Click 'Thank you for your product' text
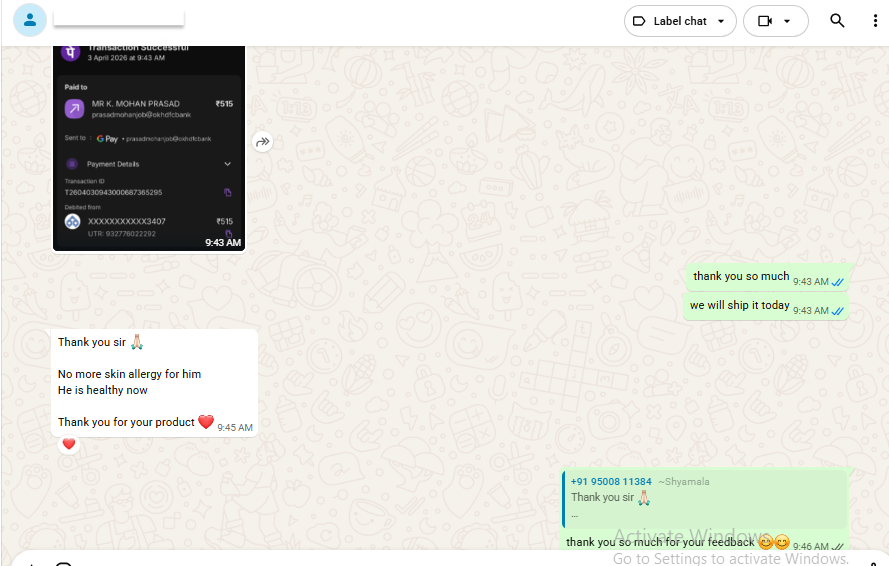This screenshot has width=889, height=566. pyautogui.click(x=126, y=423)
